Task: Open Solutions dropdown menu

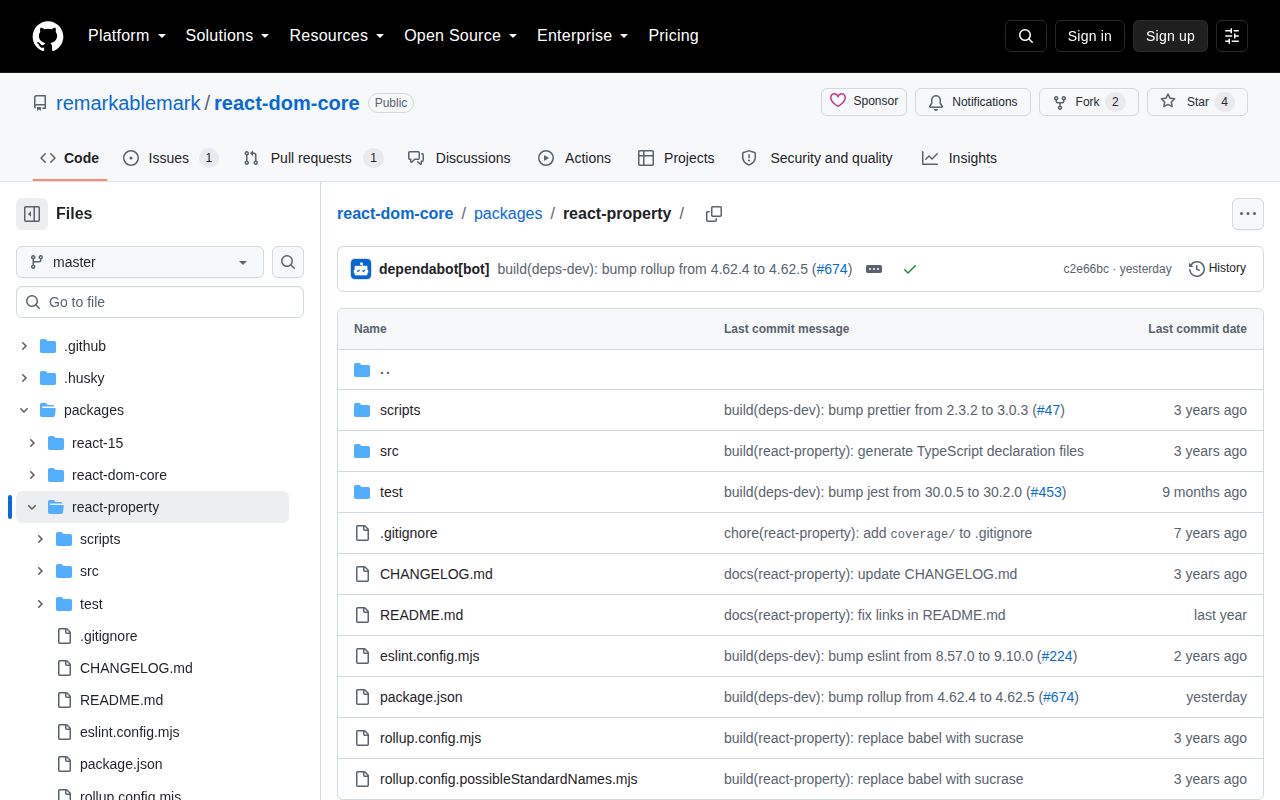Action: pos(228,36)
